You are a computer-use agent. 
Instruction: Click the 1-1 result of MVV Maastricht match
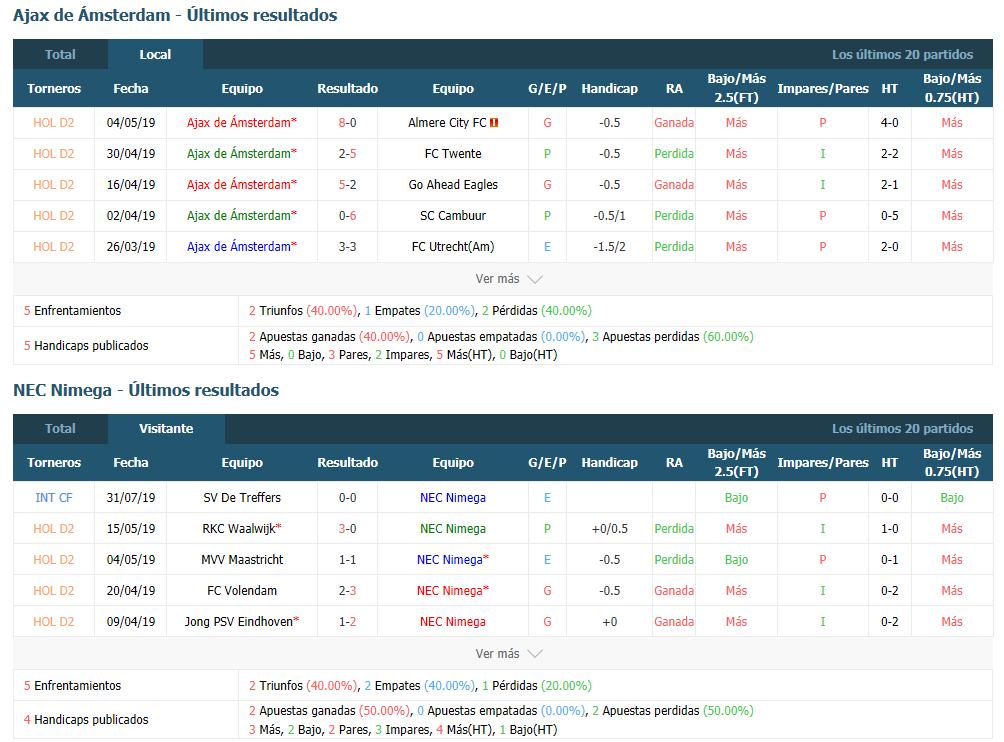(348, 560)
